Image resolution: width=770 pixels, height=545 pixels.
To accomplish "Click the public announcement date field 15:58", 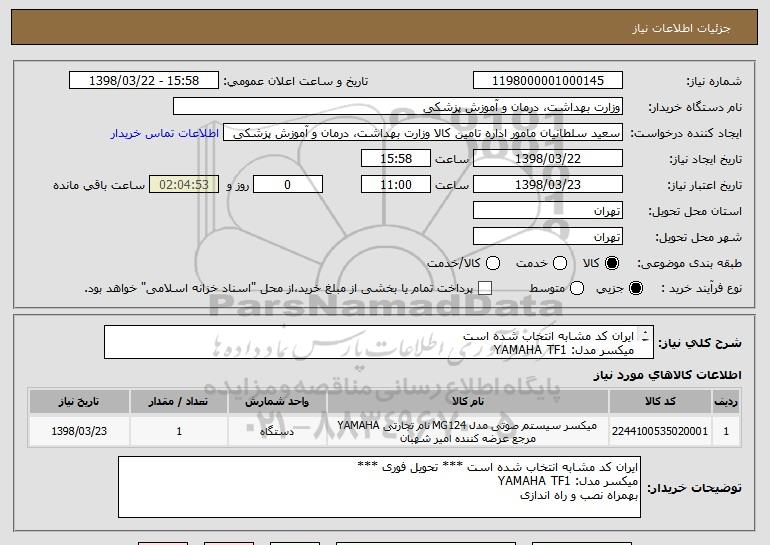I will click(144, 81).
